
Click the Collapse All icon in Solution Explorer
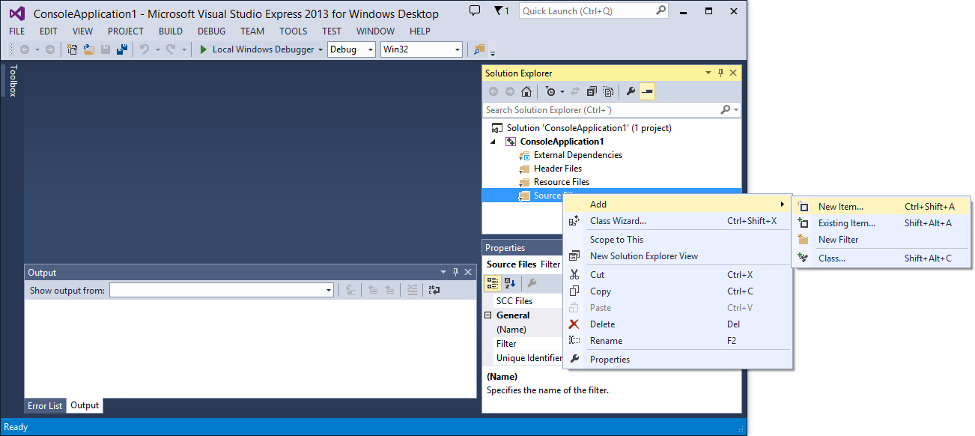[592, 91]
